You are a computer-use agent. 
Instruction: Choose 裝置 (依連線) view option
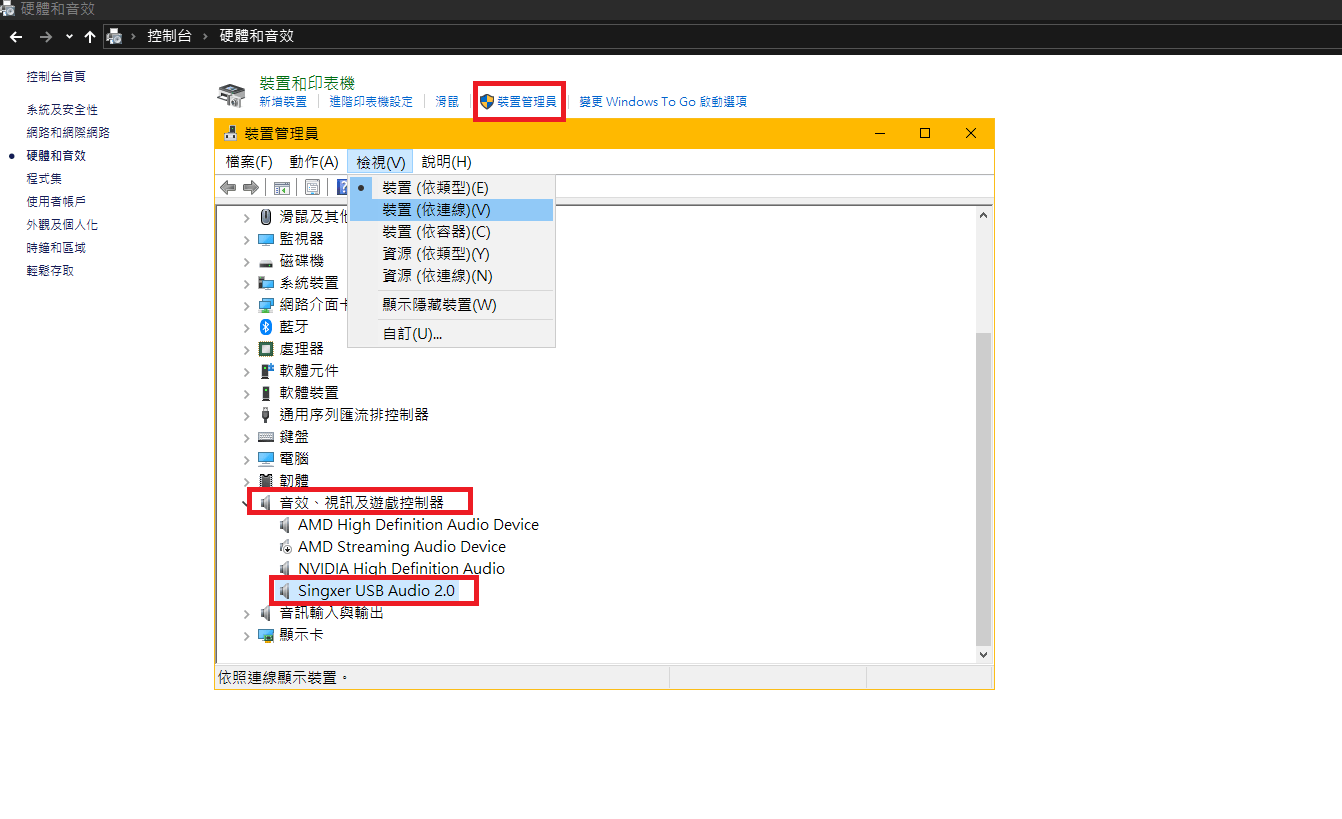pos(436,210)
